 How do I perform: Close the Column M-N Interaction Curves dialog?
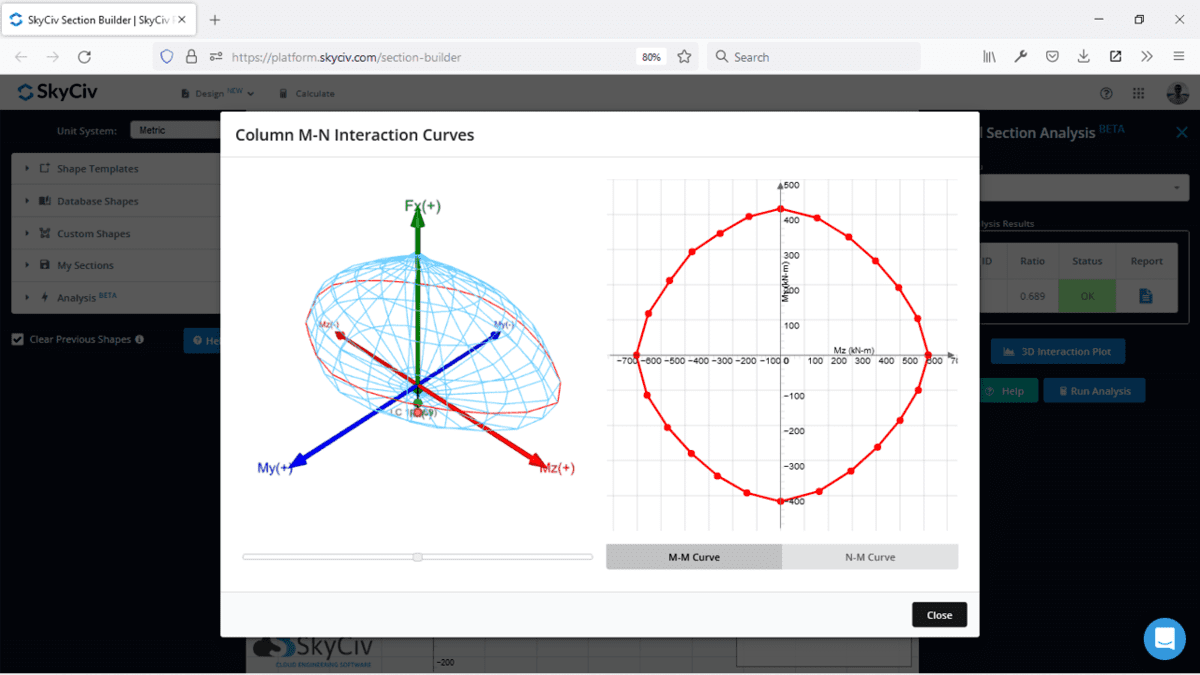point(938,614)
